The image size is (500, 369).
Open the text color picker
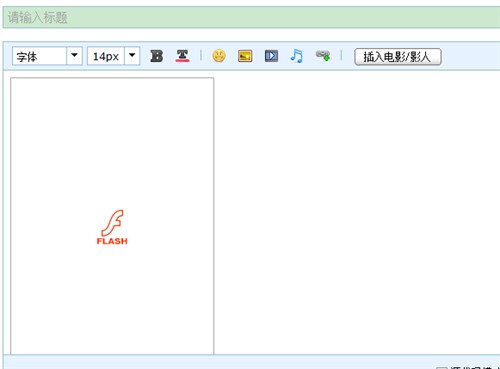coord(182,56)
